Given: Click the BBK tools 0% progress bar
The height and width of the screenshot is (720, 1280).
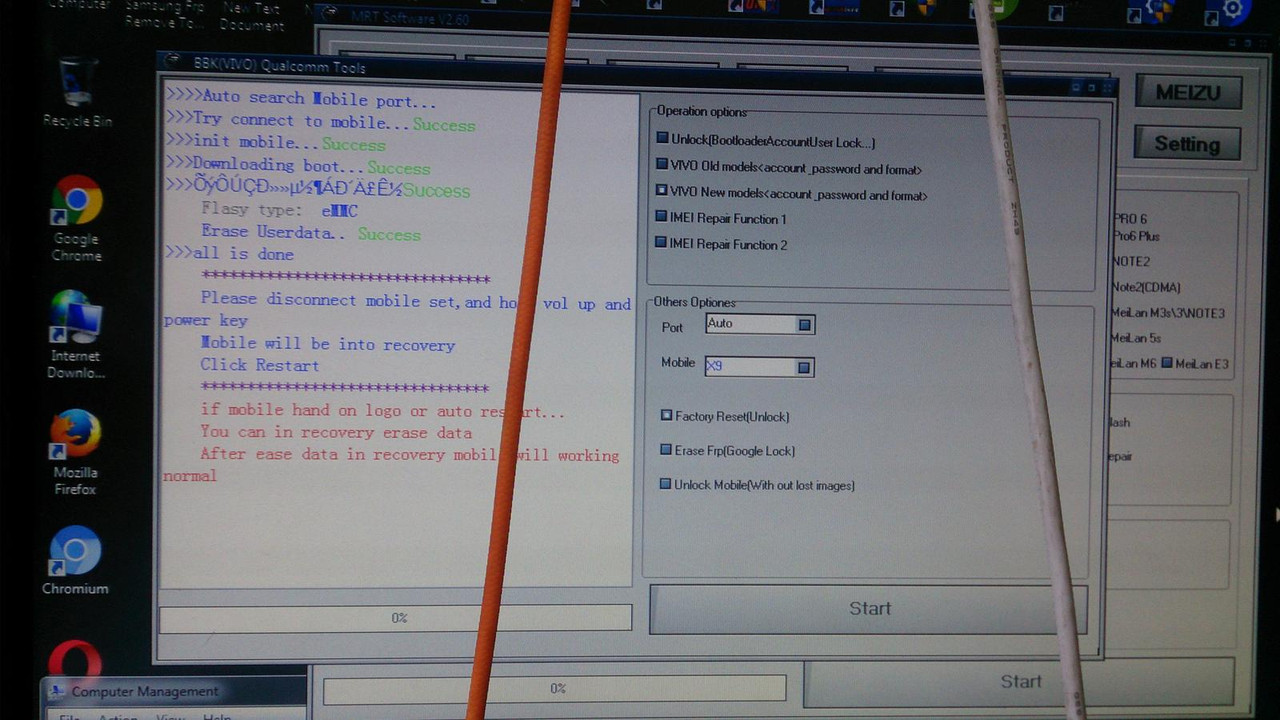Looking at the screenshot, I should [396, 618].
